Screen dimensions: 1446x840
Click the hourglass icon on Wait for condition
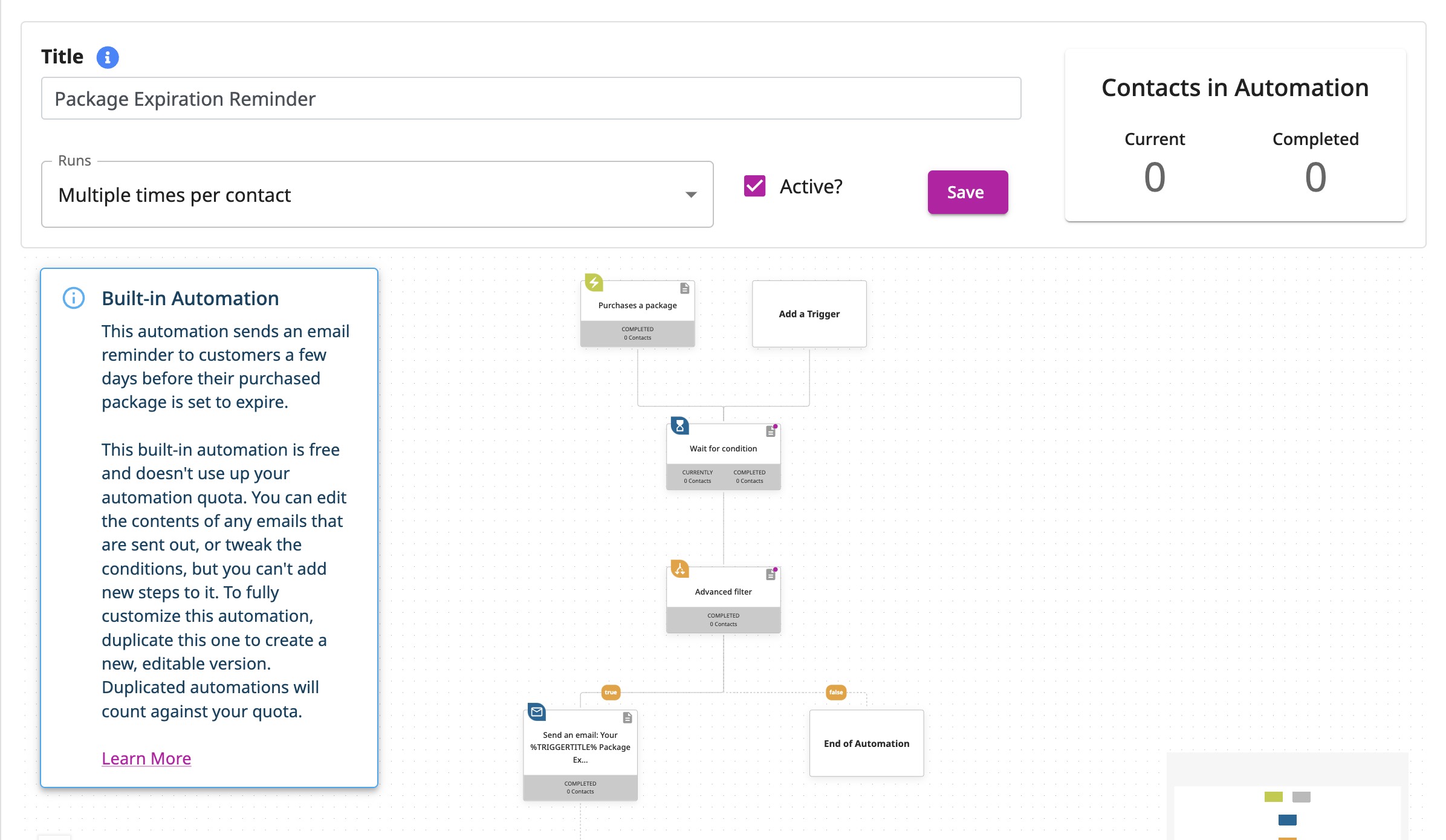tap(678, 426)
